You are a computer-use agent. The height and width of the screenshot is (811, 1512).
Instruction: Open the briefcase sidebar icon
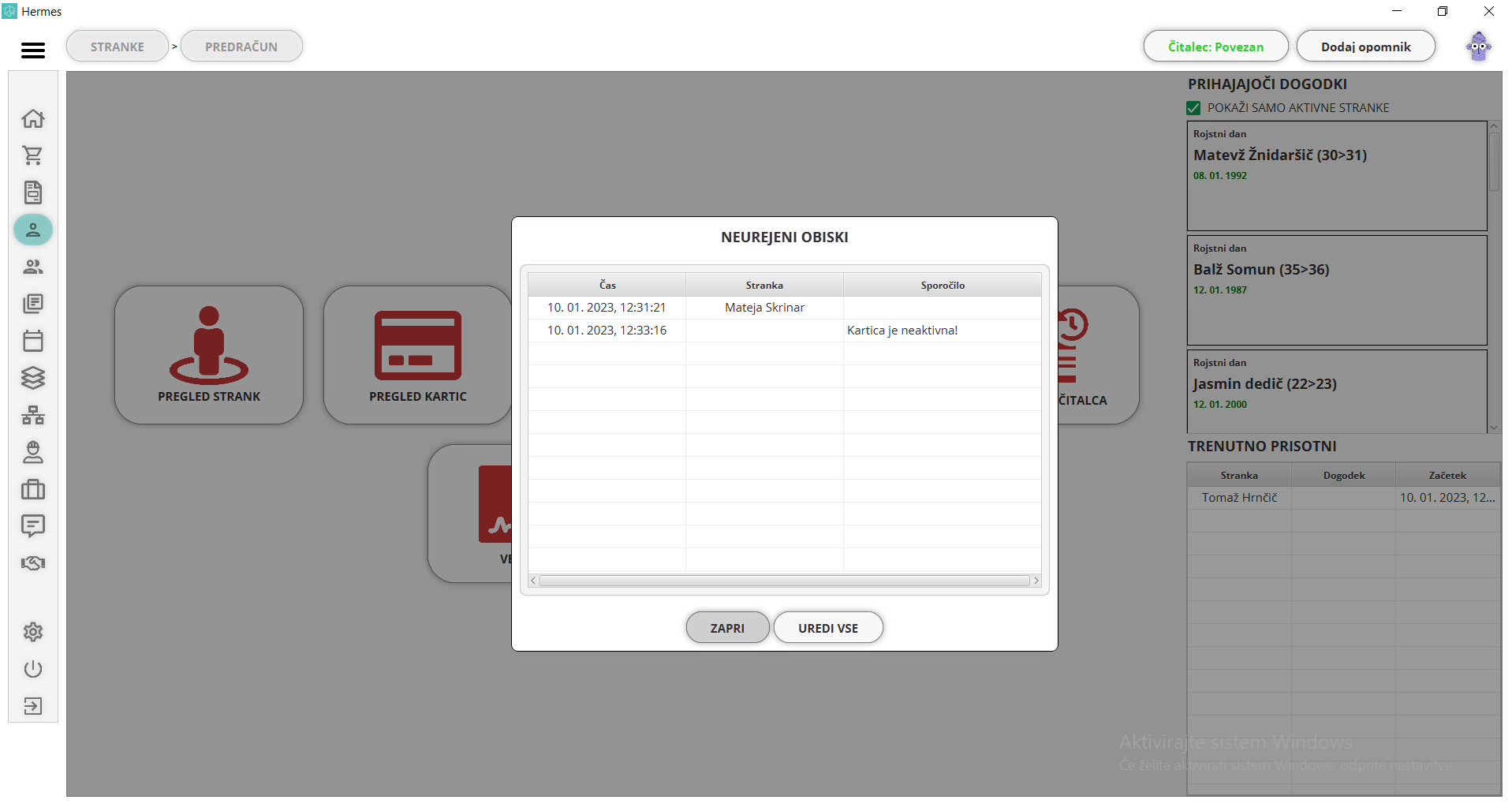[33, 489]
